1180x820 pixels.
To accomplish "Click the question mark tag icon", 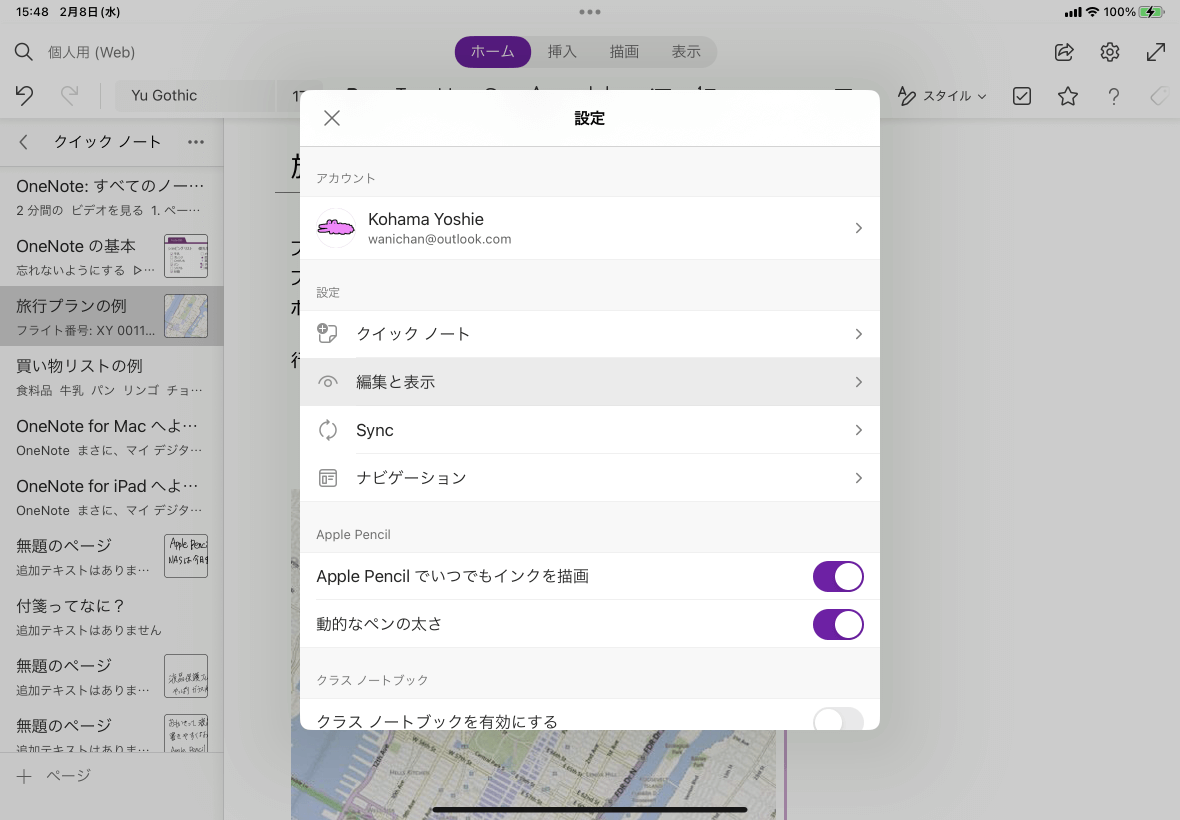I will pos(1114,96).
